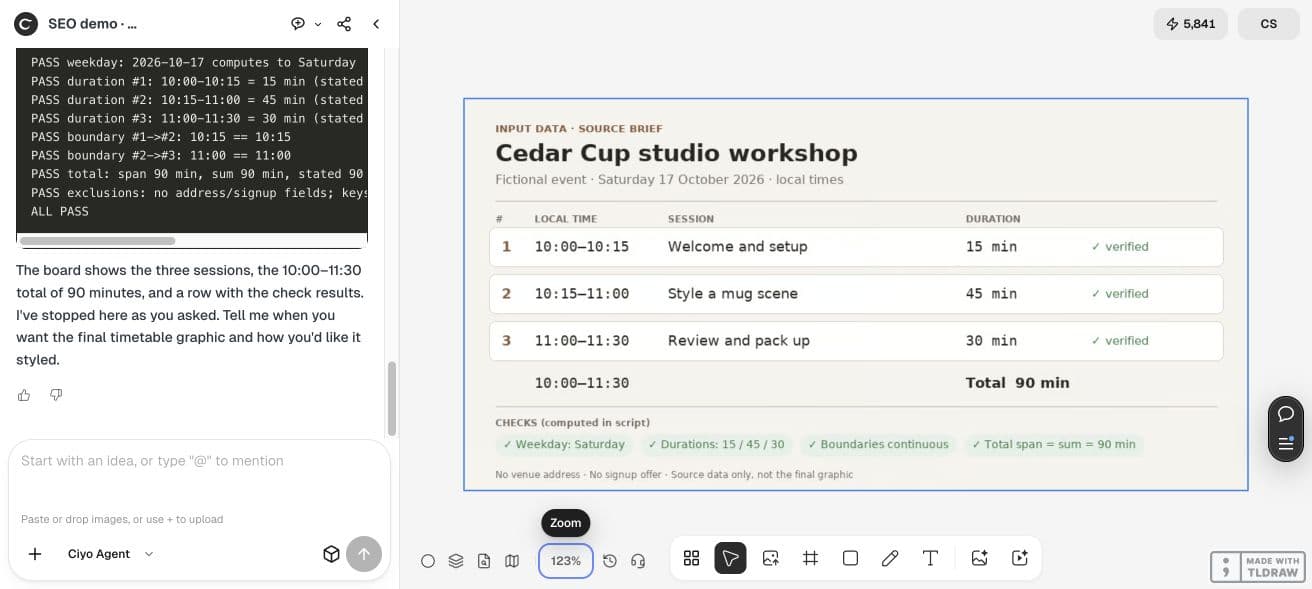This screenshot has width=1312, height=589.
Task: Open the 123% zoom level control
Action: (566, 561)
